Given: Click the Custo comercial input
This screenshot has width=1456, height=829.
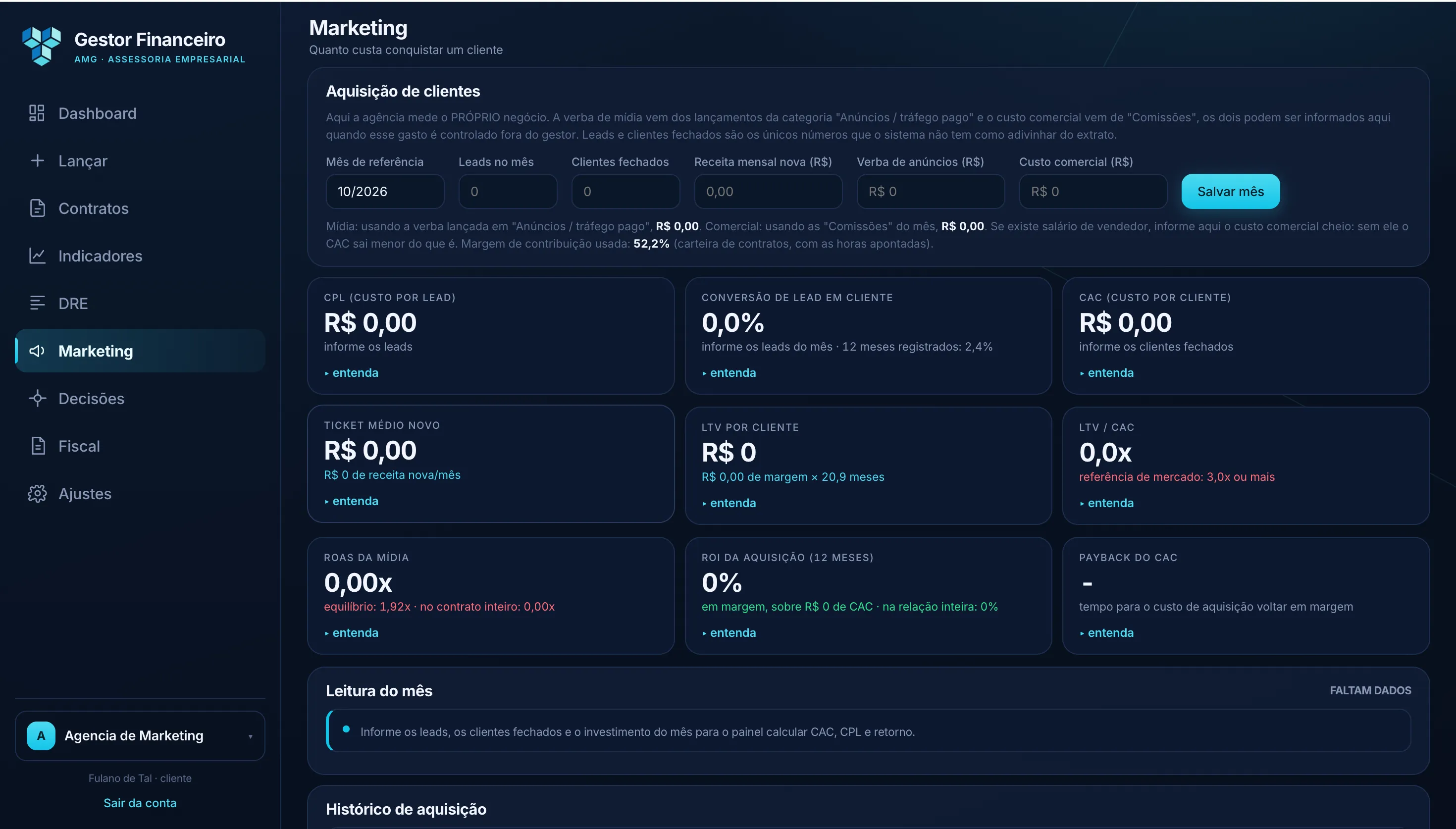Looking at the screenshot, I should point(1093,191).
